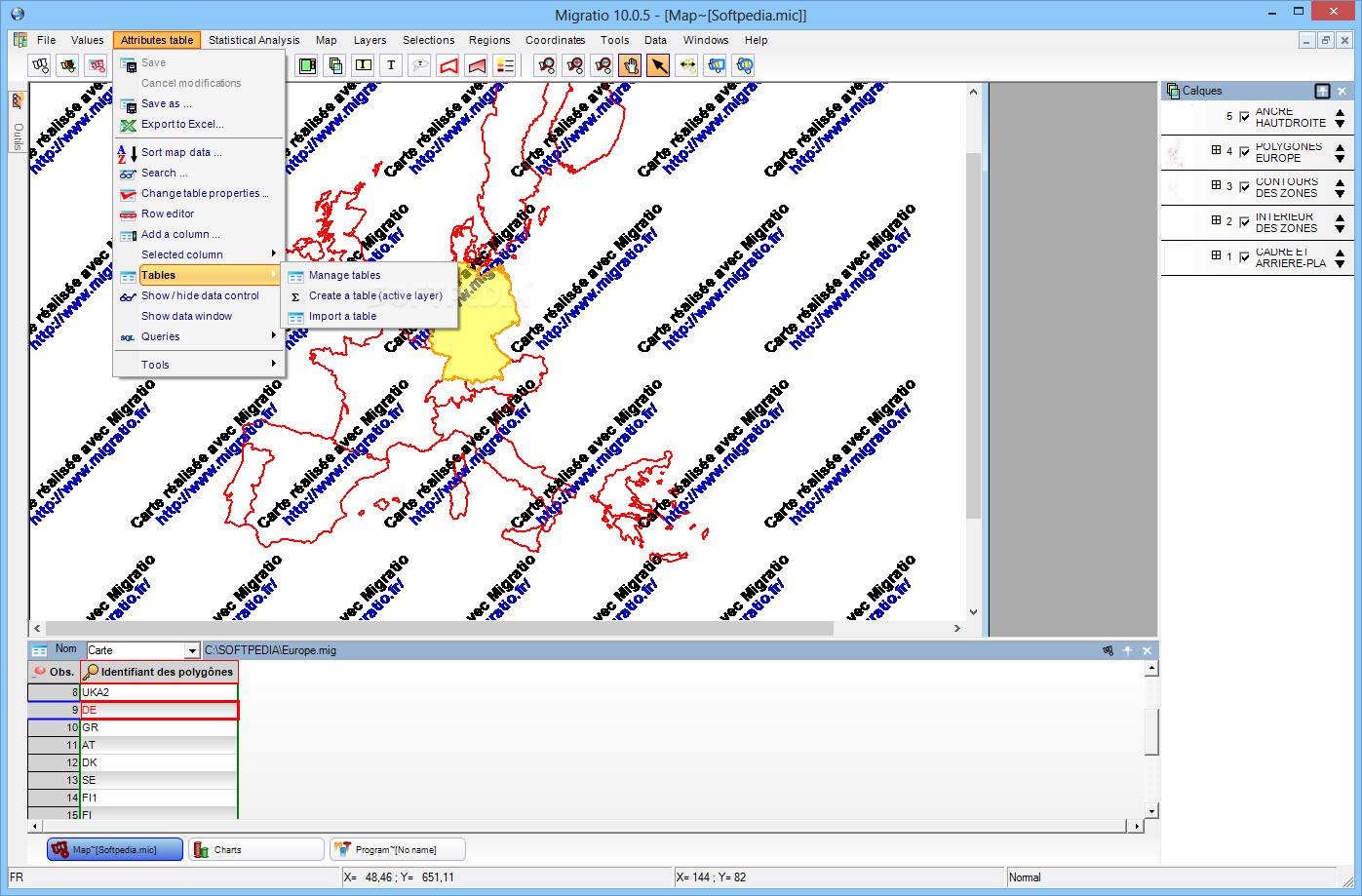The width and height of the screenshot is (1362, 896).
Task: Choose Create a table (active layer)
Action: click(370, 295)
